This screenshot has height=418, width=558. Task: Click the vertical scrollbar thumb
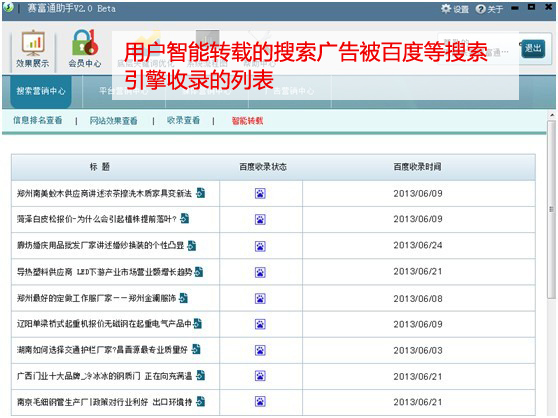pyautogui.click(x=552, y=209)
